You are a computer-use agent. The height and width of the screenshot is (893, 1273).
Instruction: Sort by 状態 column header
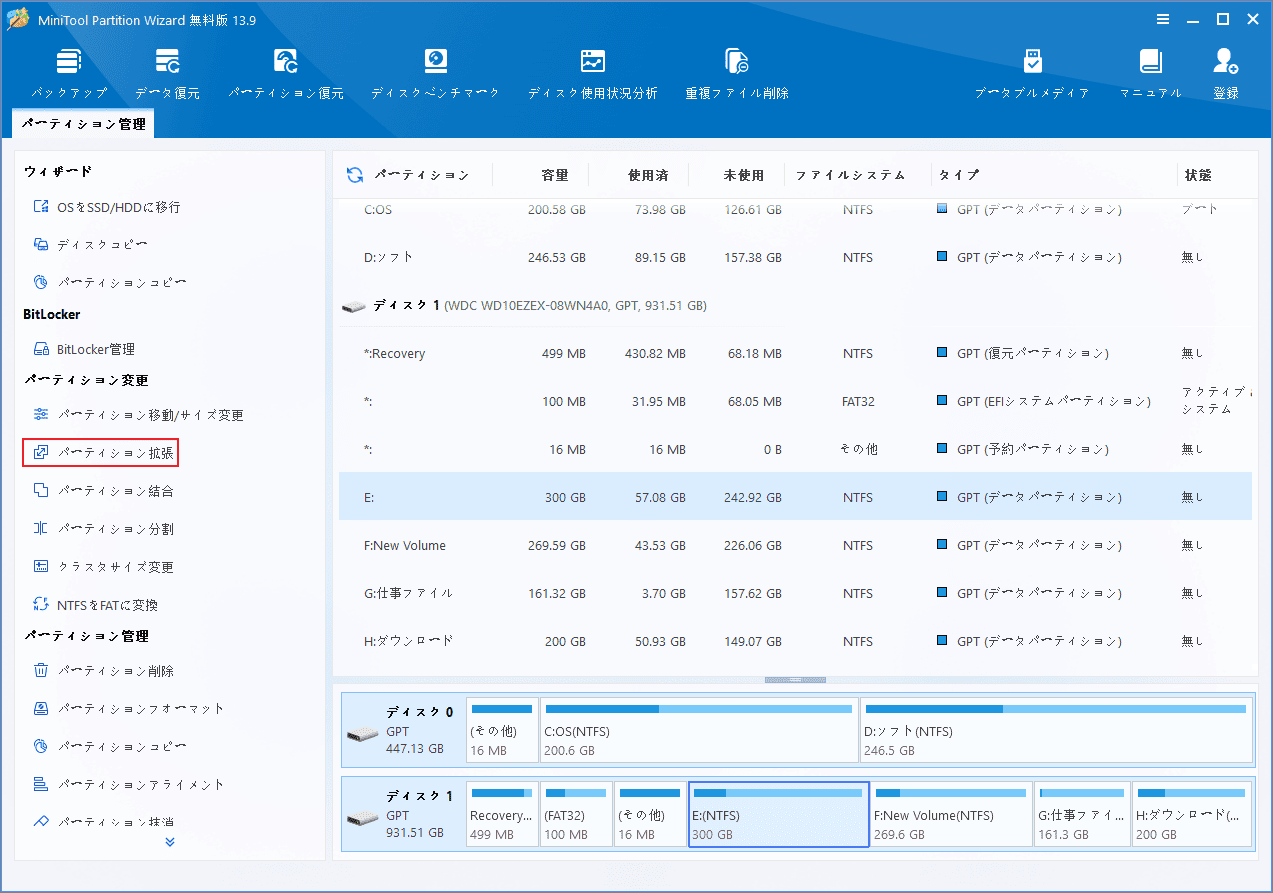[x=1198, y=175]
